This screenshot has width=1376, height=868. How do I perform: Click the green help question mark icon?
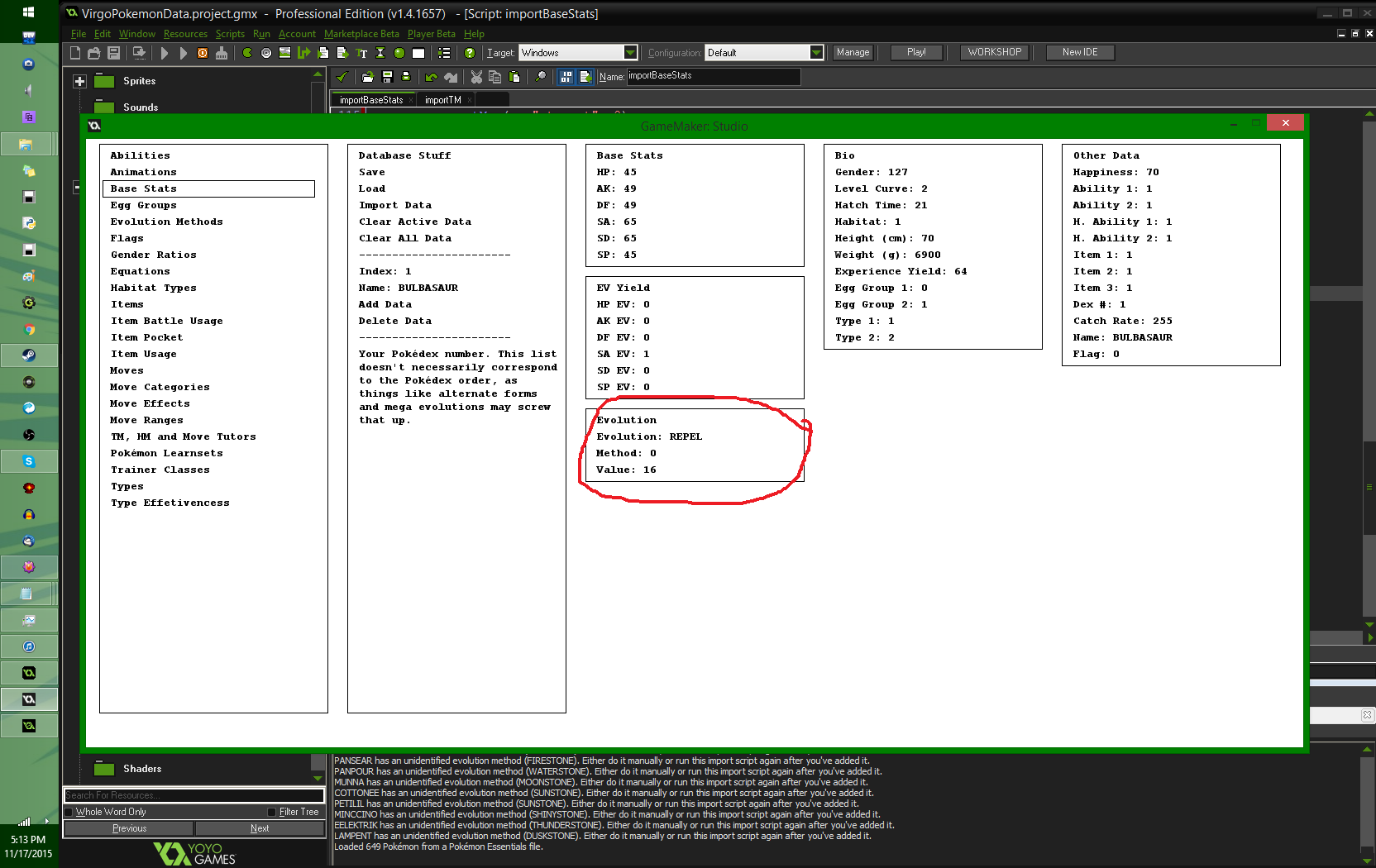point(470,53)
